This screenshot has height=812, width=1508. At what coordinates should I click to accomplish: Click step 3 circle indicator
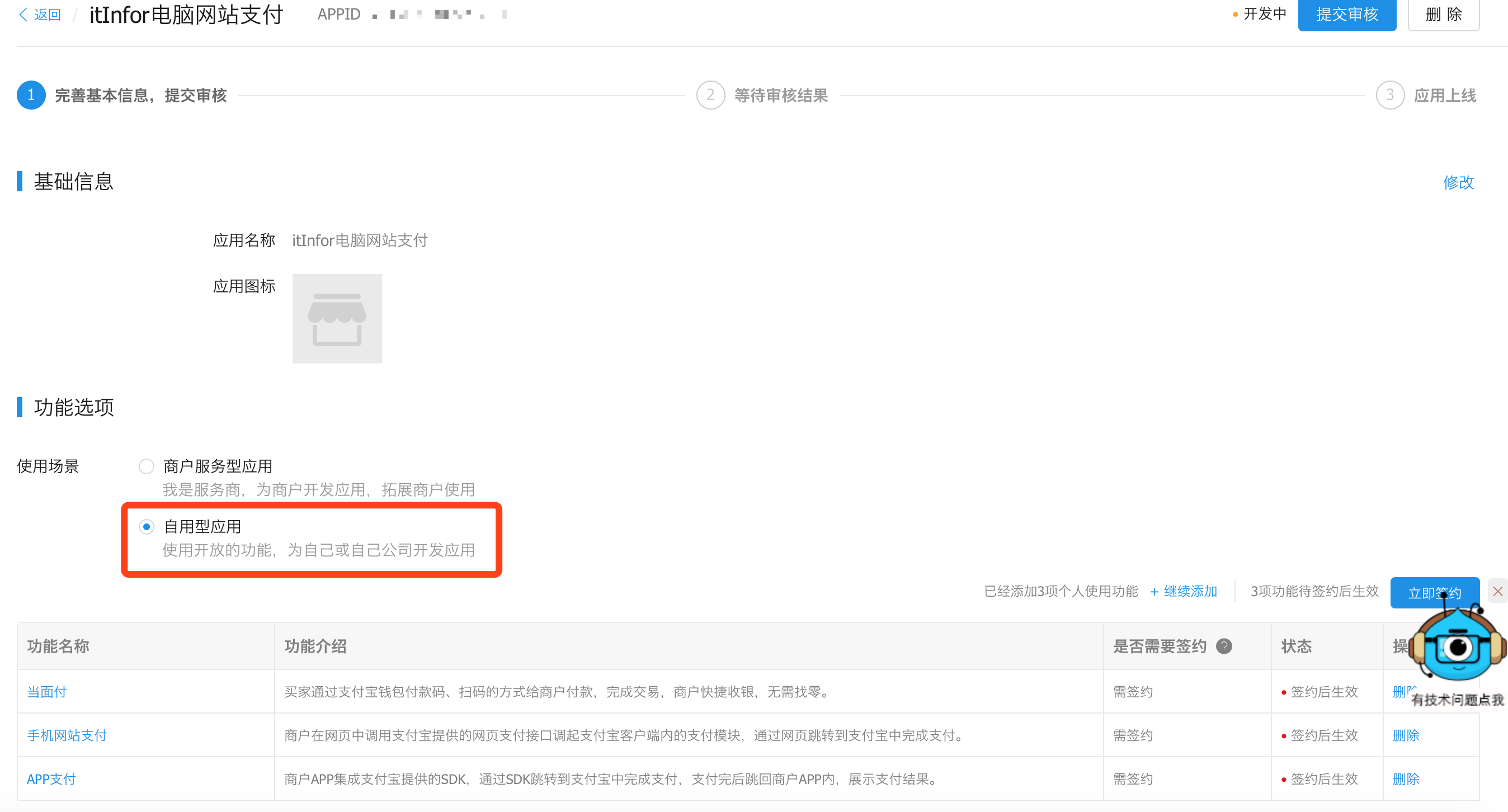(1390, 95)
